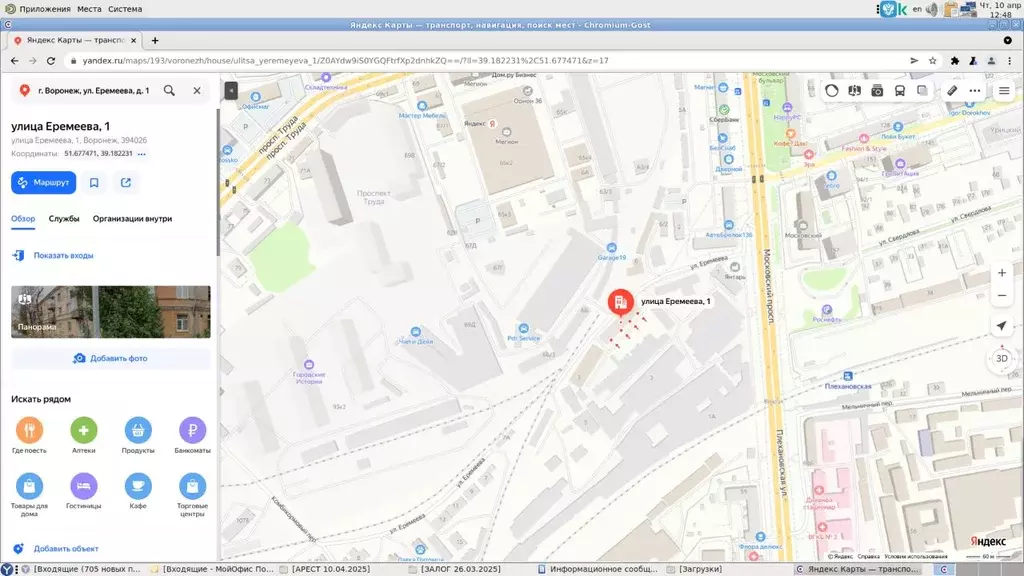
Task: Switch to the Службы tab
Action: pyautogui.click(x=64, y=219)
